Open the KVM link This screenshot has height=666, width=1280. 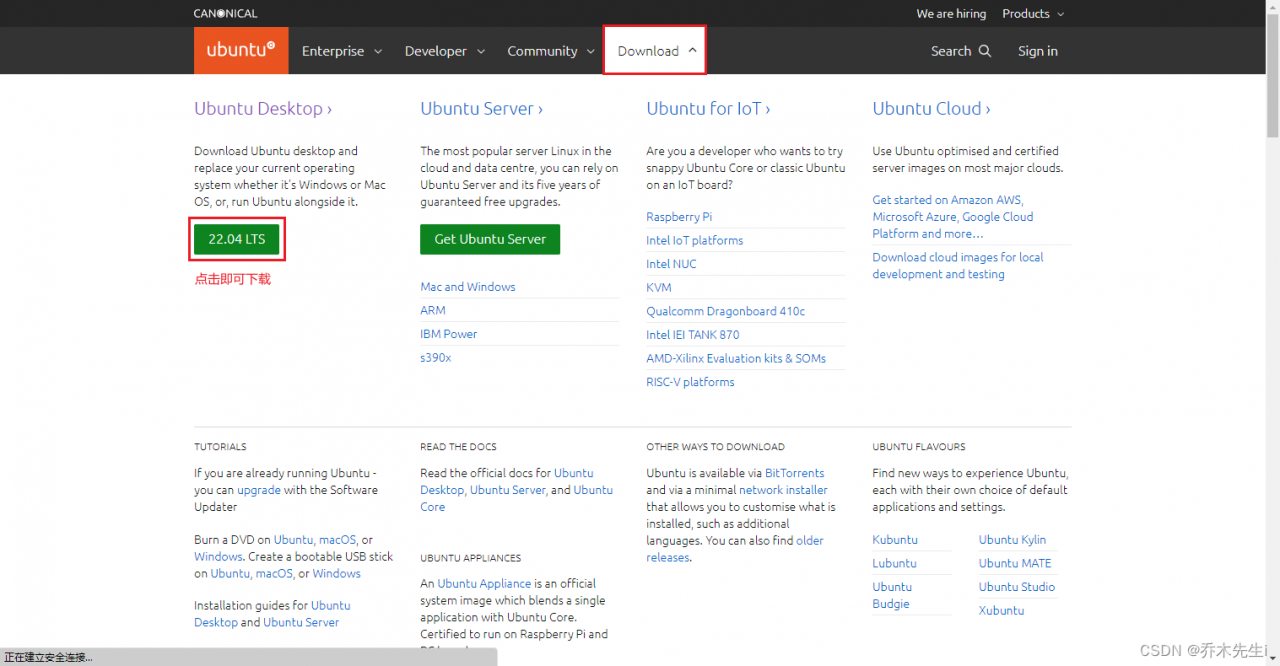pos(659,287)
